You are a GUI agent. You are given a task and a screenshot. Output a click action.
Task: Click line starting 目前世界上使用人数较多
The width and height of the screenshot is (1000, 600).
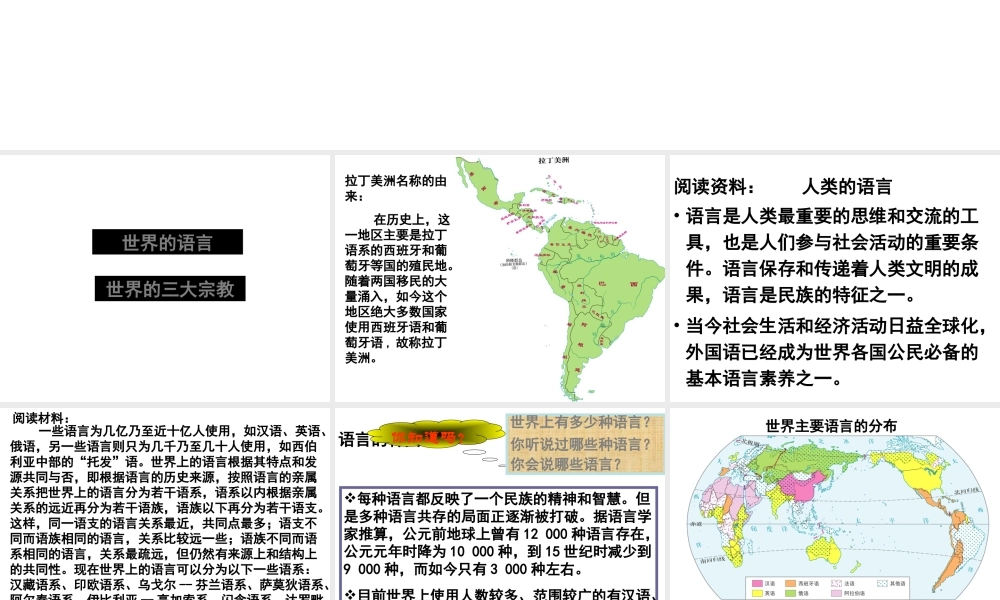point(500,594)
